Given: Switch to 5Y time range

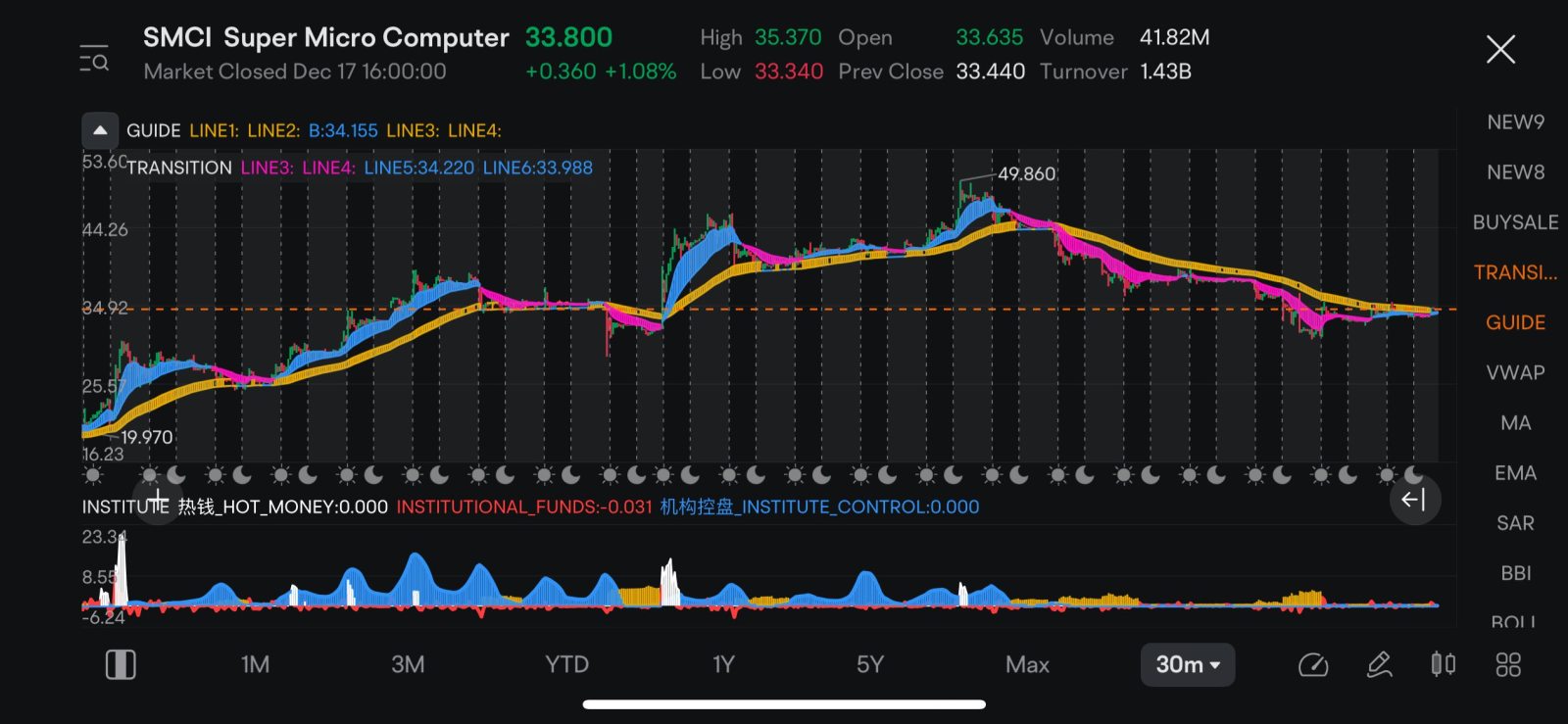Looking at the screenshot, I should point(869,665).
